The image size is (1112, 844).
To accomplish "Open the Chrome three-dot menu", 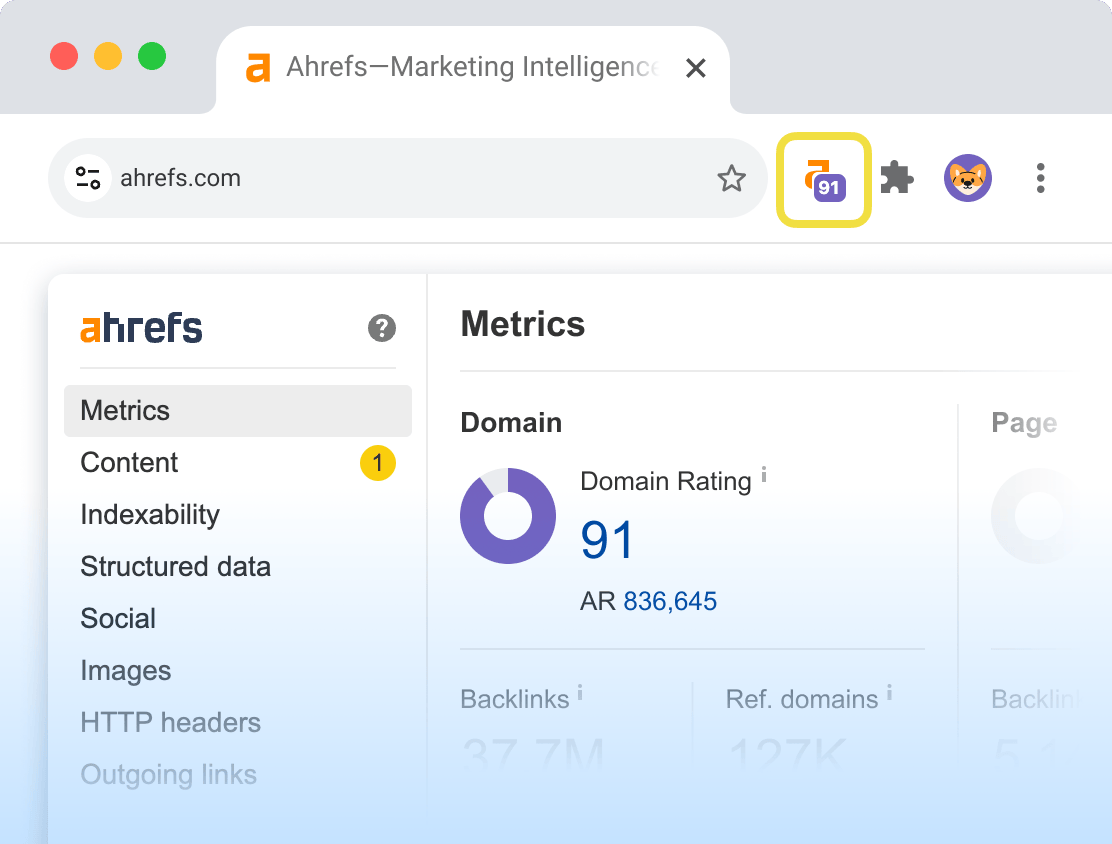I will click(1040, 179).
